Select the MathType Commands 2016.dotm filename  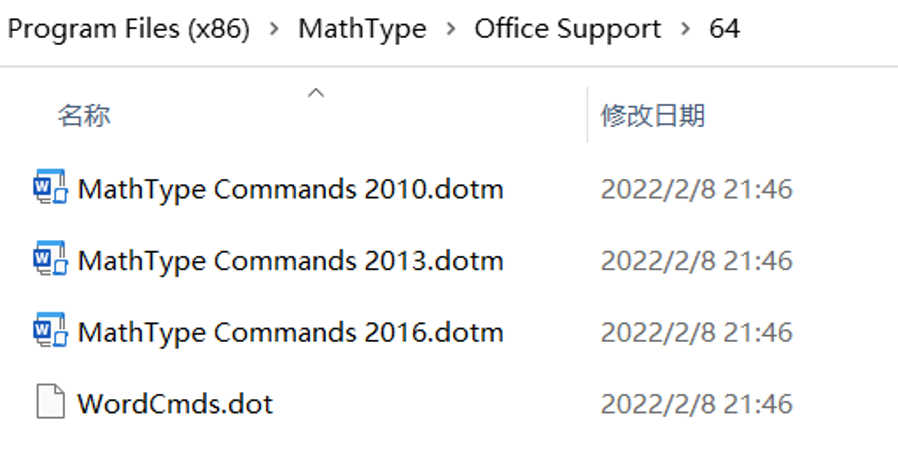pos(290,332)
